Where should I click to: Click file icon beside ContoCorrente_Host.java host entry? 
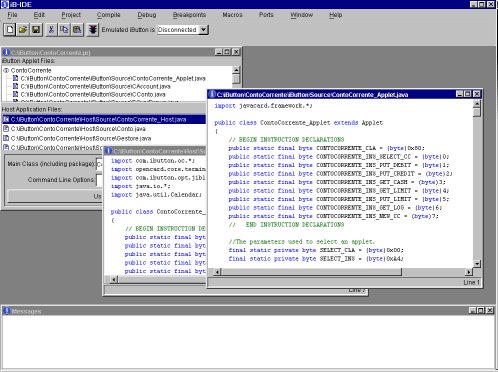tap(6, 119)
